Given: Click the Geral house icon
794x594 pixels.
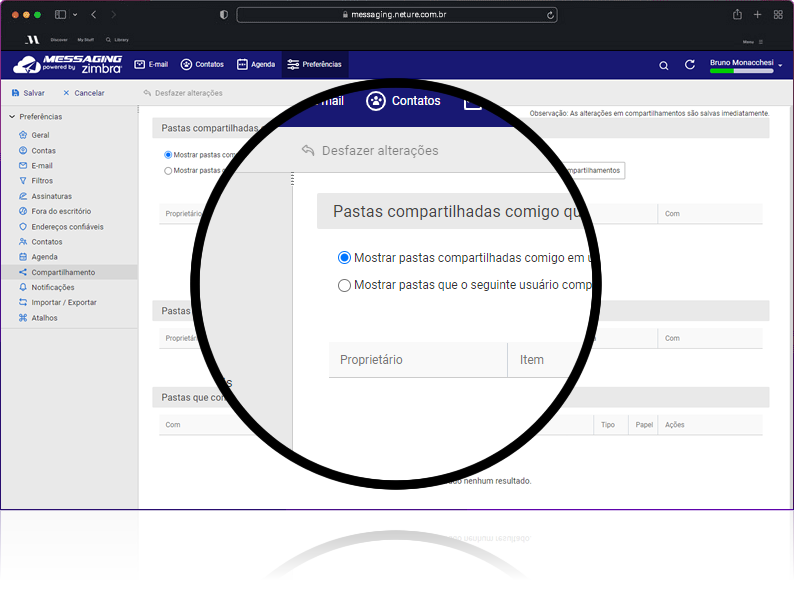Looking at the screenshot, I should (x=23, y=135).
